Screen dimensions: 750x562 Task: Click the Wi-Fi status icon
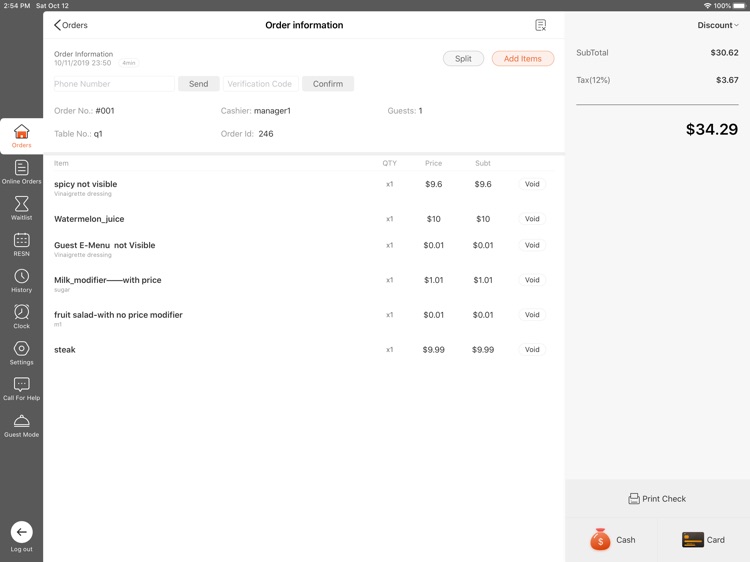click(707, 6)
